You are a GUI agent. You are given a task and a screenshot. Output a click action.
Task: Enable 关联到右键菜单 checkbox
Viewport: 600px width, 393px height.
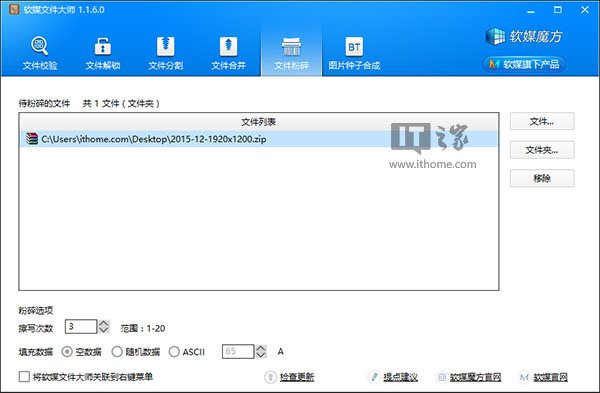24,377
